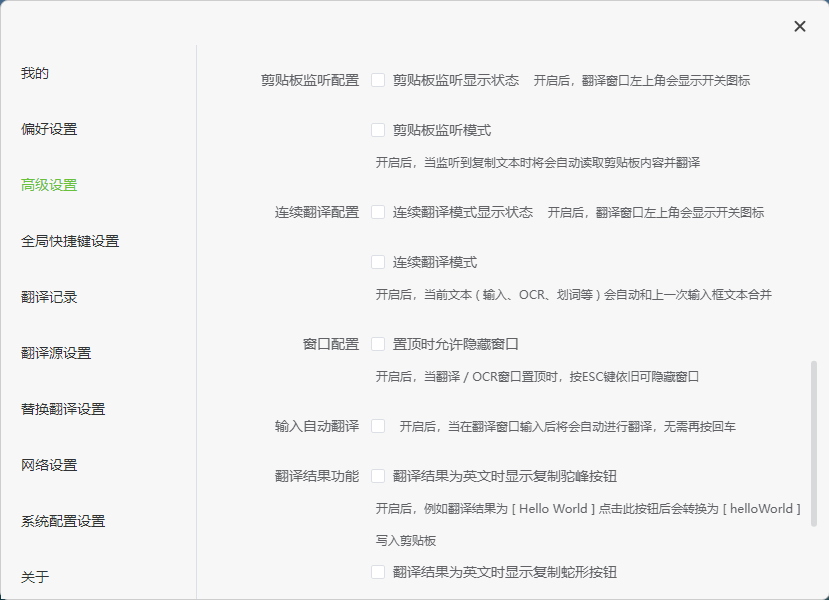The width and height of the screenshot is (829, 600).
Task: Toggle 置顶时允许隐藏窗口 checkbox
Action: (x=378, y=344)
